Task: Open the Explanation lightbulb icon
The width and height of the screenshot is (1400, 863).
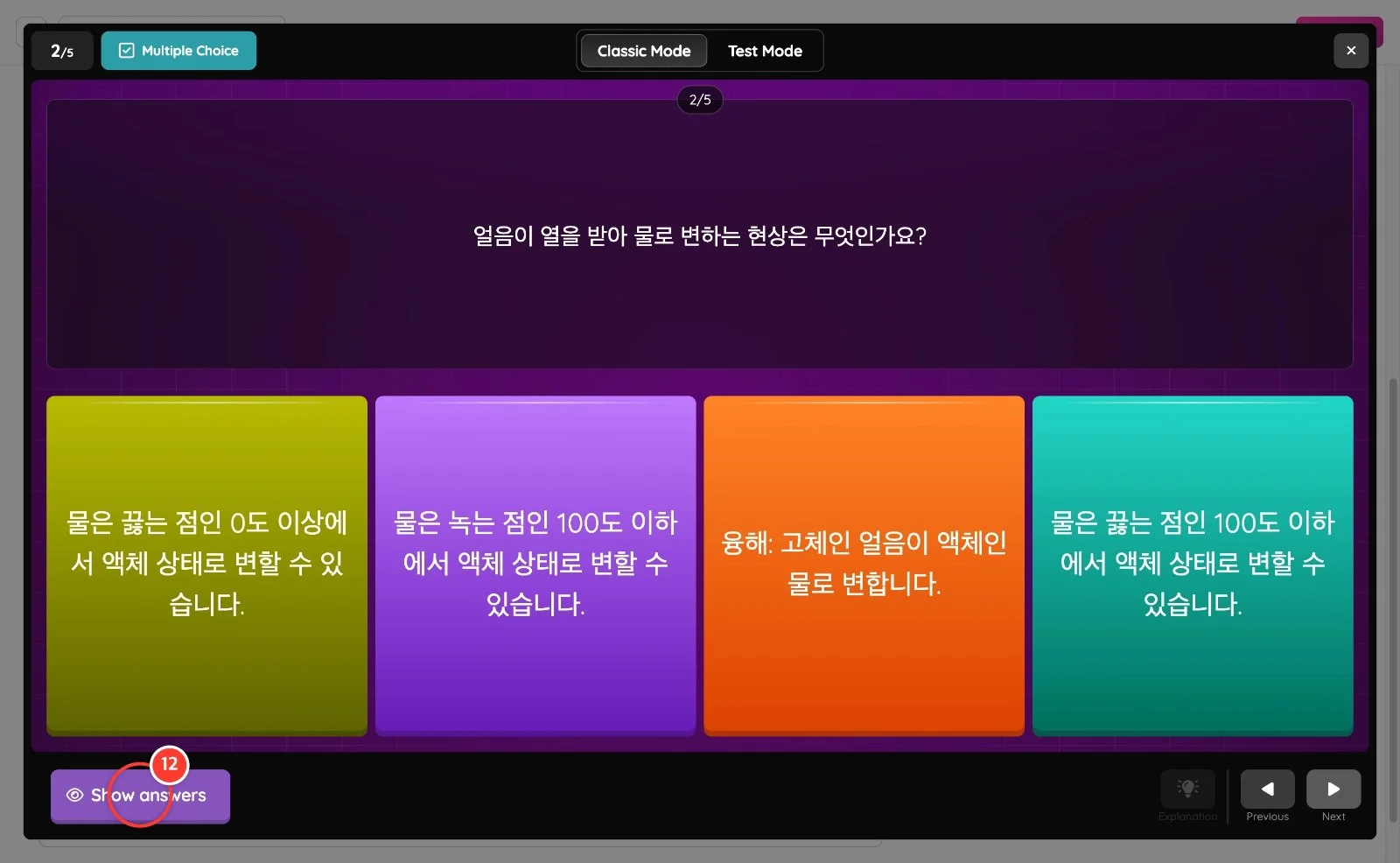Action: pos(1187,789)
